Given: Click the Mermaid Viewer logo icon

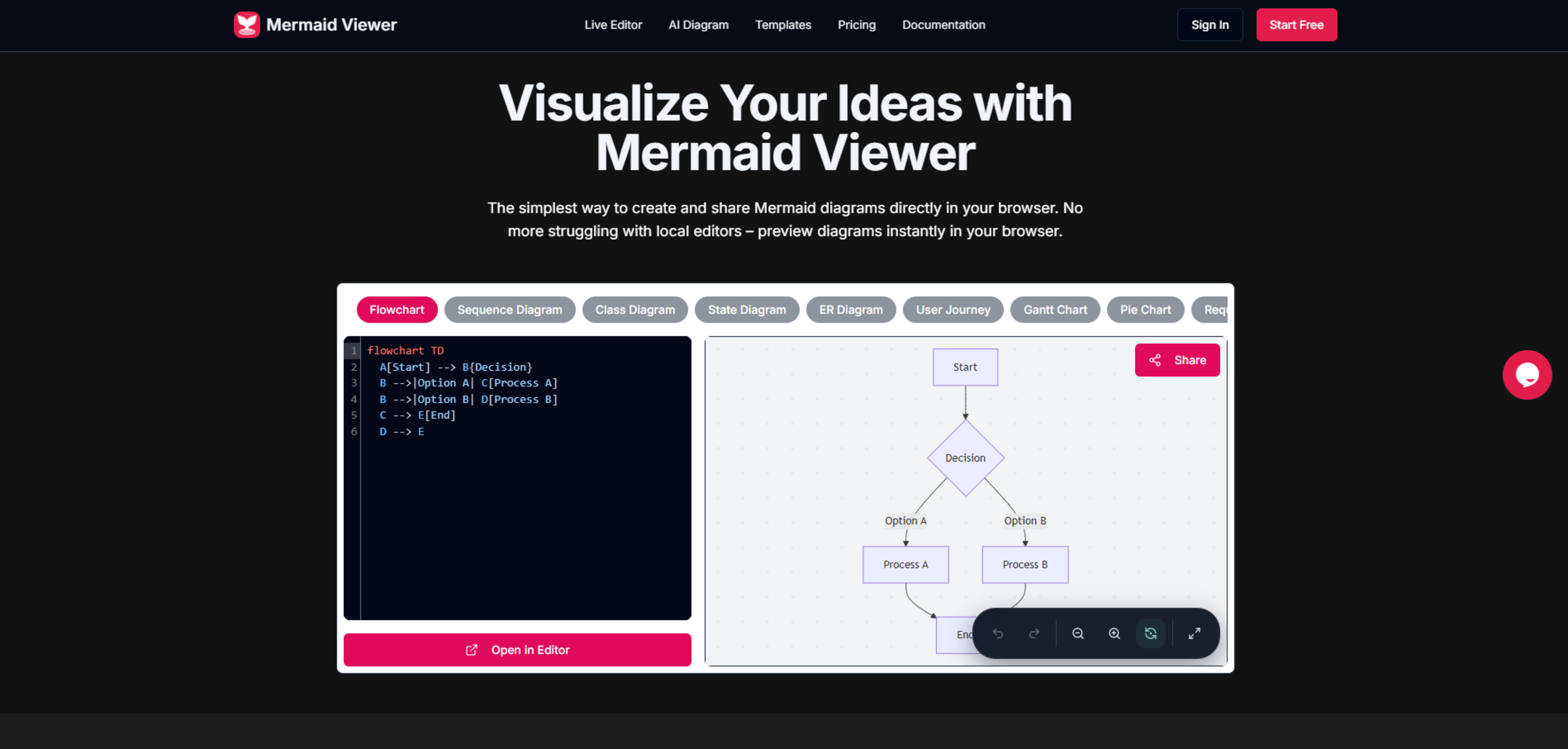Looking at the screenshot, I should [247, 25].
